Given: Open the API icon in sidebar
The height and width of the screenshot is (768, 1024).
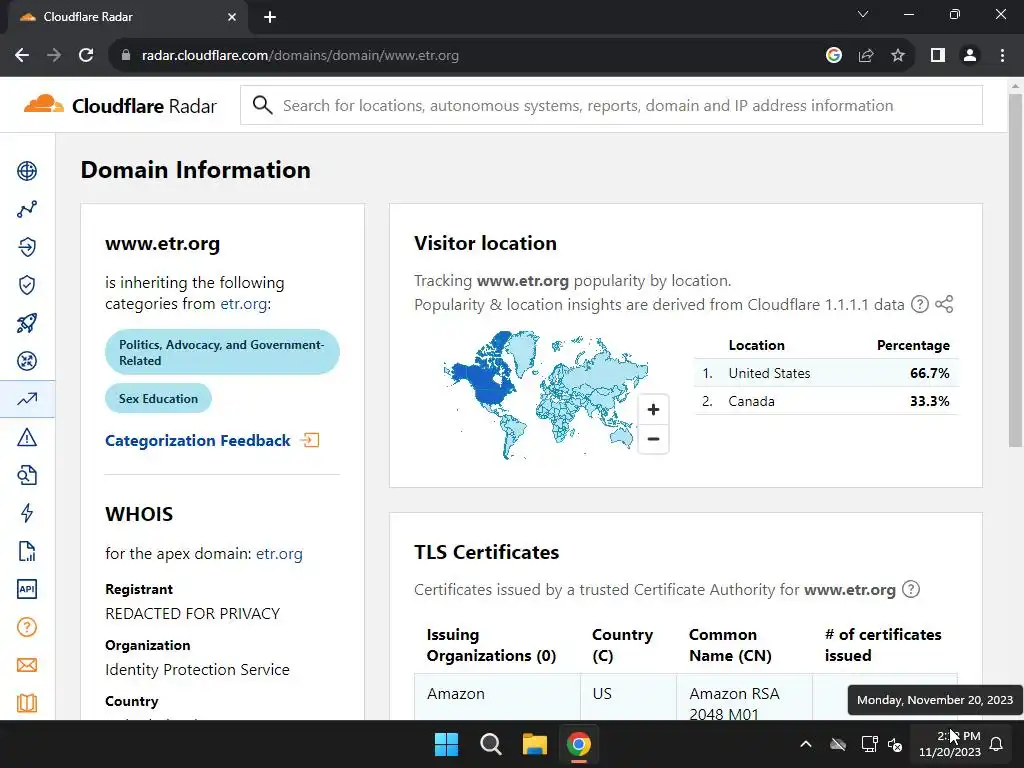Looking at the screenshot, I should [x=27, y=589].
